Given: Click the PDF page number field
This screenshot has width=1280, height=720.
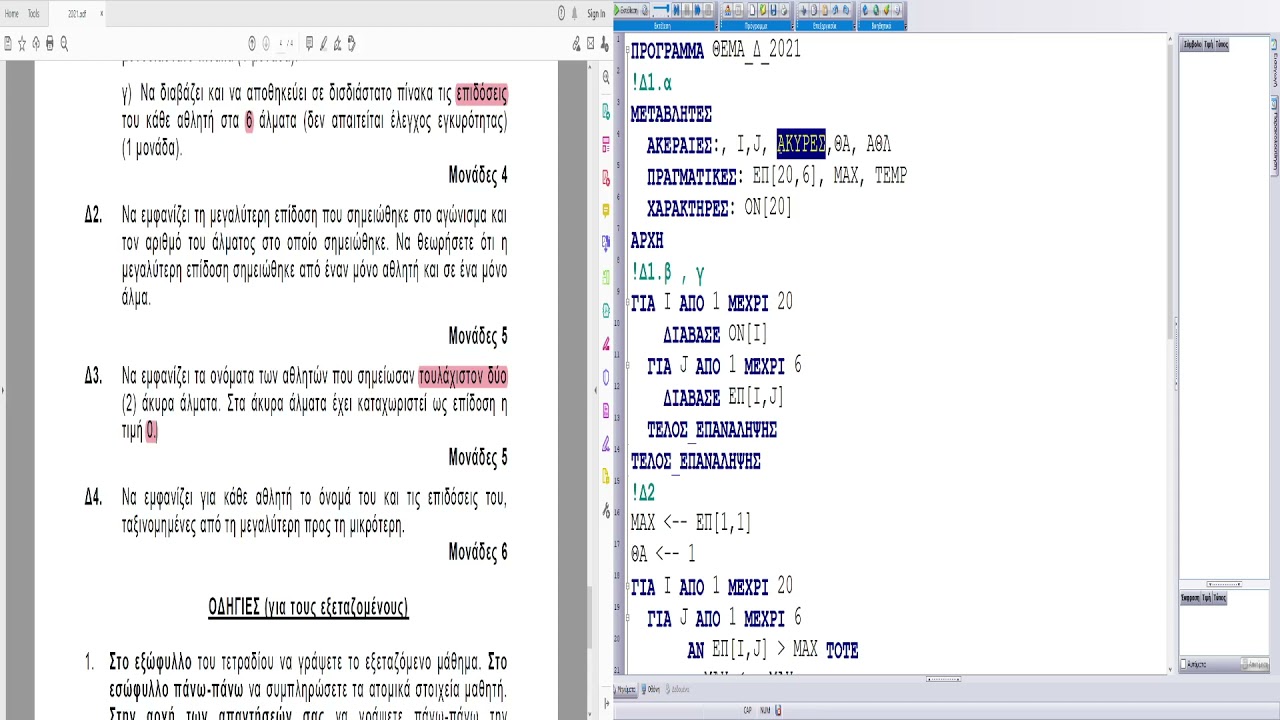Looking at the screenshot, I should pos(282,43).
